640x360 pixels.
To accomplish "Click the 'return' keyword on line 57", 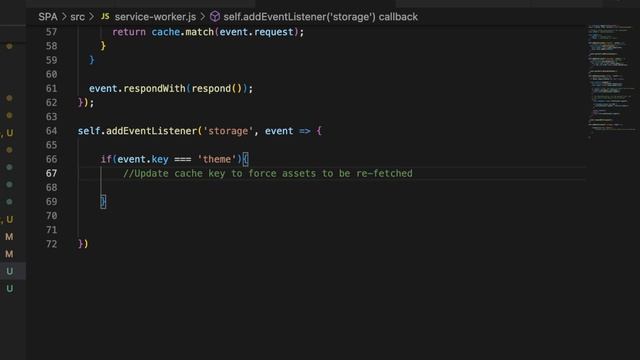I will pyautogui.click(x=129, y=32).
